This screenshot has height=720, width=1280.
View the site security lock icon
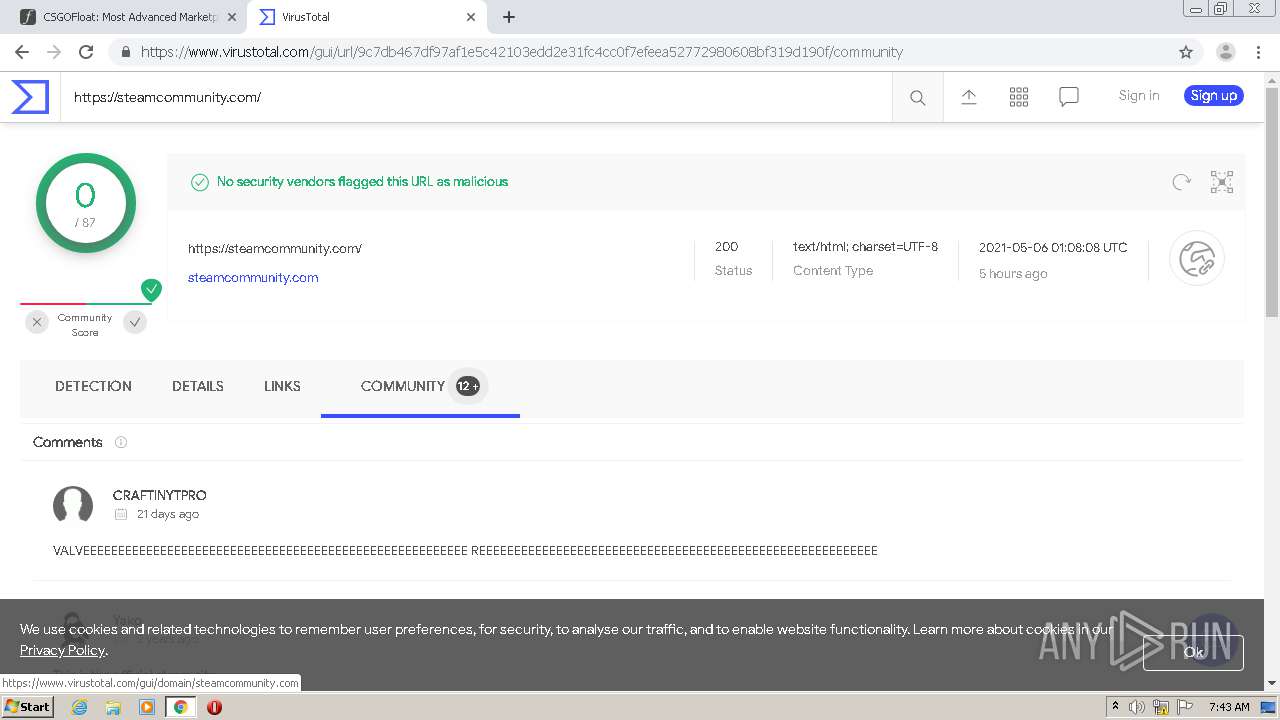pos(126,52)
